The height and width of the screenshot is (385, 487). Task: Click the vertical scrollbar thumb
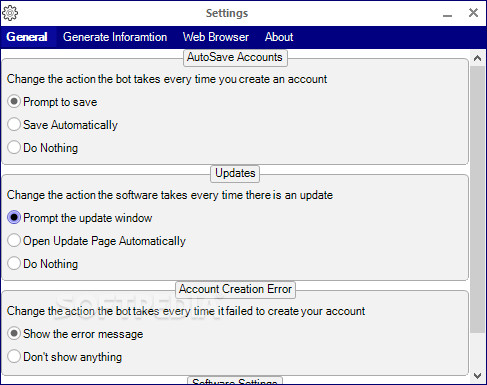pyautogui.click(x=477, y=199)
